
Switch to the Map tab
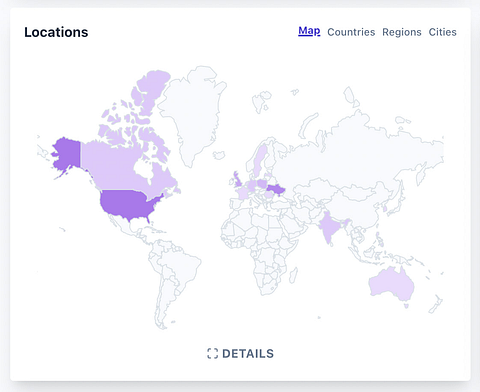click(309, 31)
